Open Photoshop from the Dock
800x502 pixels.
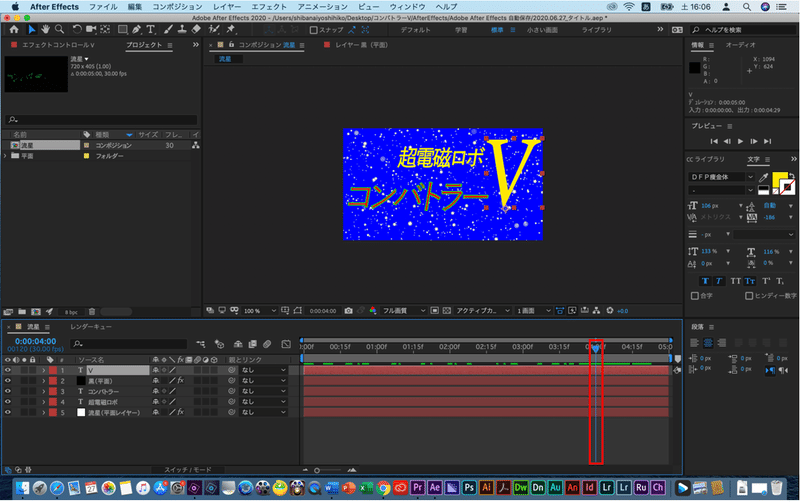(x=469, y=488)
